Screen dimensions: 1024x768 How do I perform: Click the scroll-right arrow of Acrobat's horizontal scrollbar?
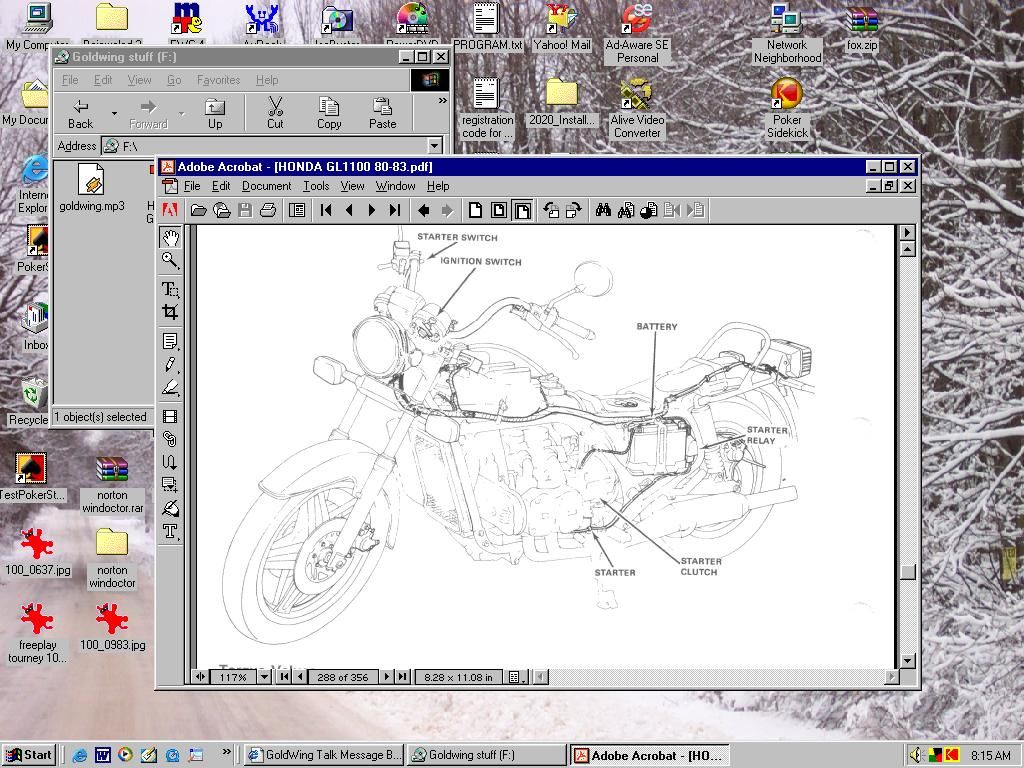(x=891, y=677)
